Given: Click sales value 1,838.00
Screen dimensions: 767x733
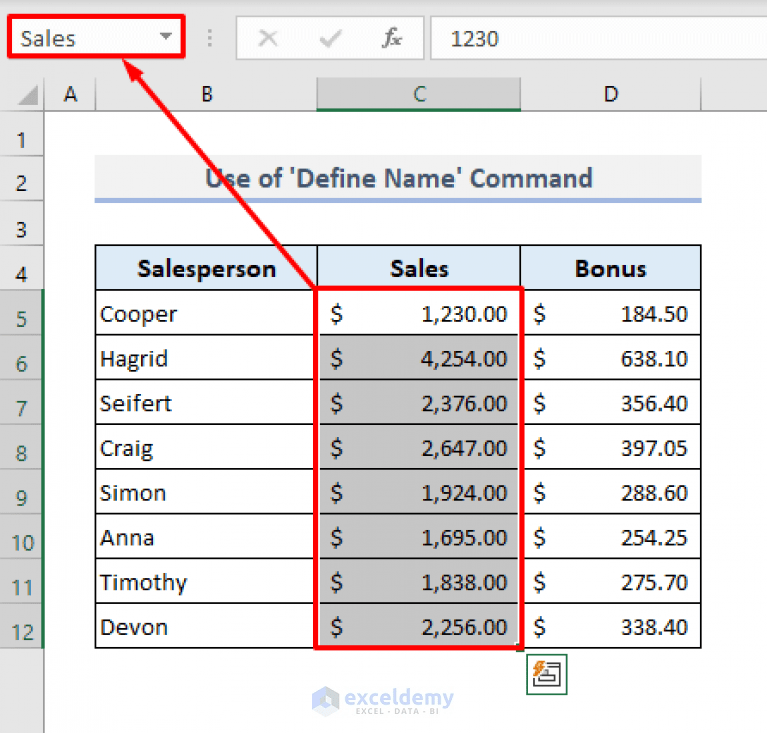Looking at the screenshot, I should click(419, 581).
